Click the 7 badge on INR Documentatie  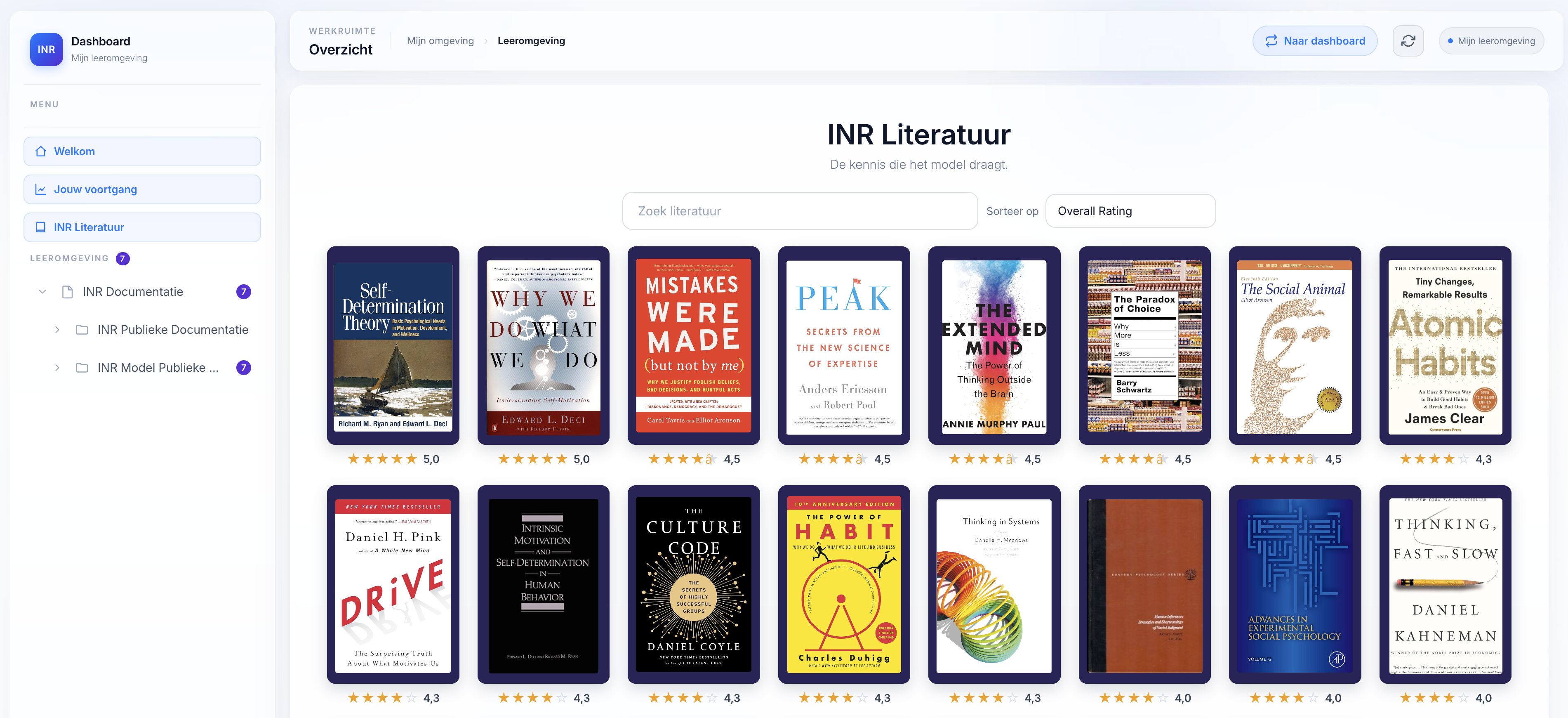(243, 292)
